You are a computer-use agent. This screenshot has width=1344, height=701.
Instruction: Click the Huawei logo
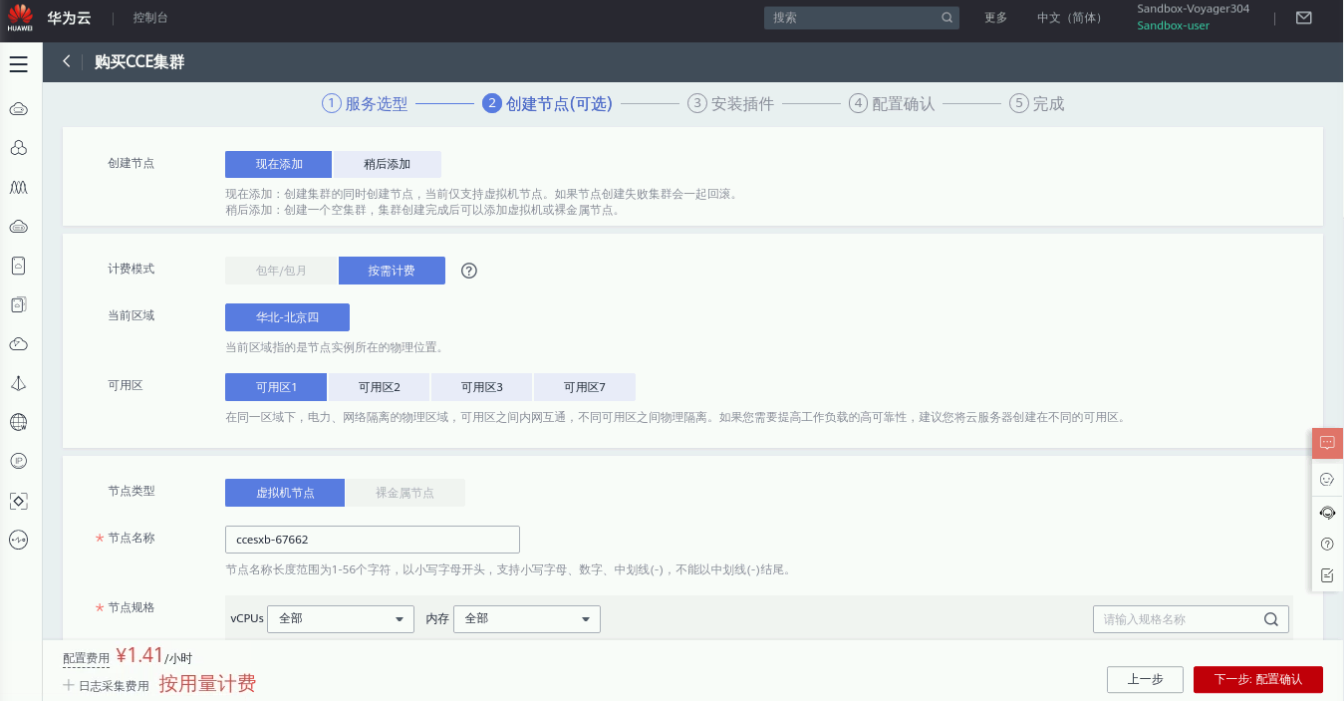pos(20,20)
